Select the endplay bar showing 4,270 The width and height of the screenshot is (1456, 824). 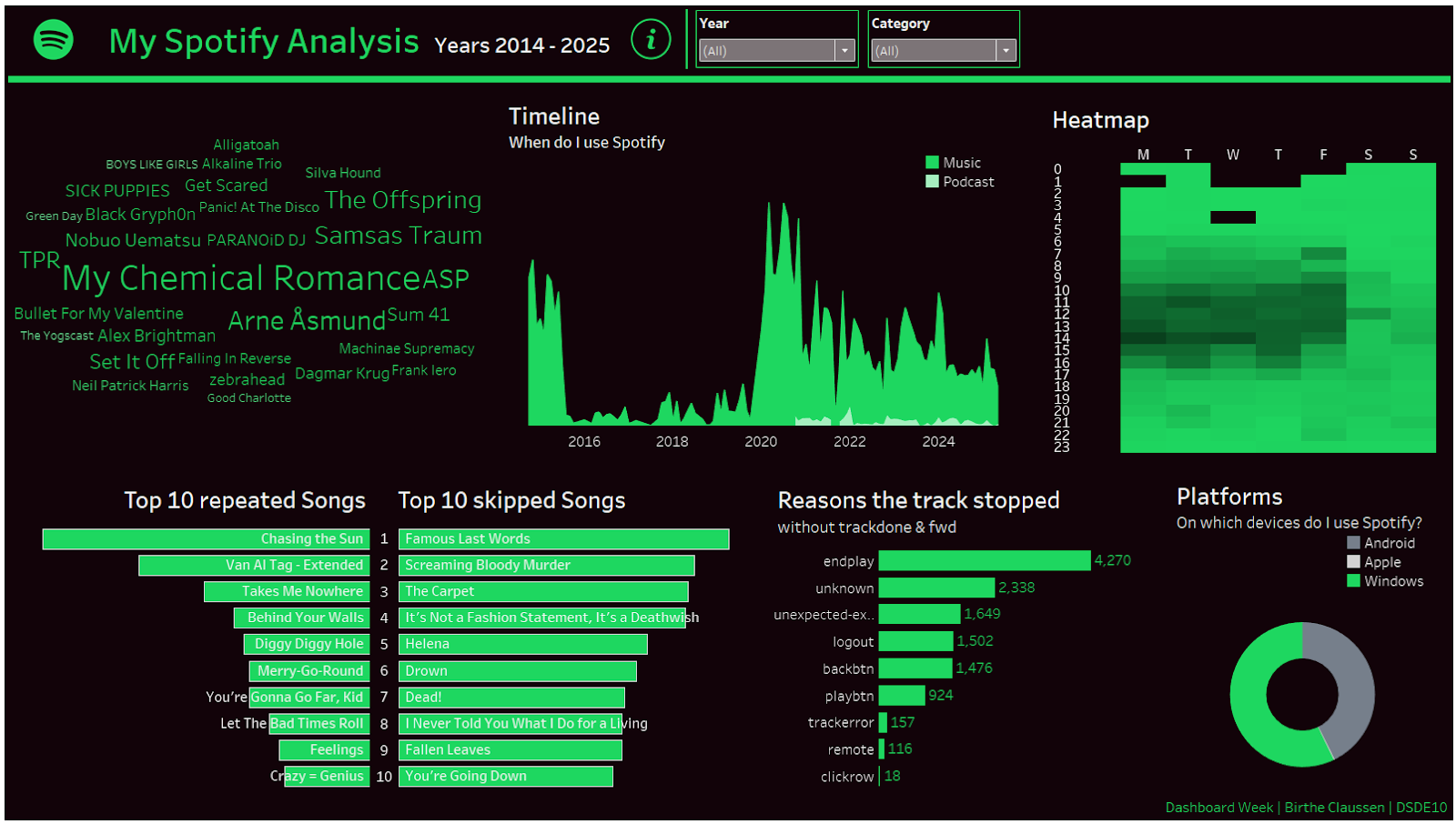[x=985, y=561]
